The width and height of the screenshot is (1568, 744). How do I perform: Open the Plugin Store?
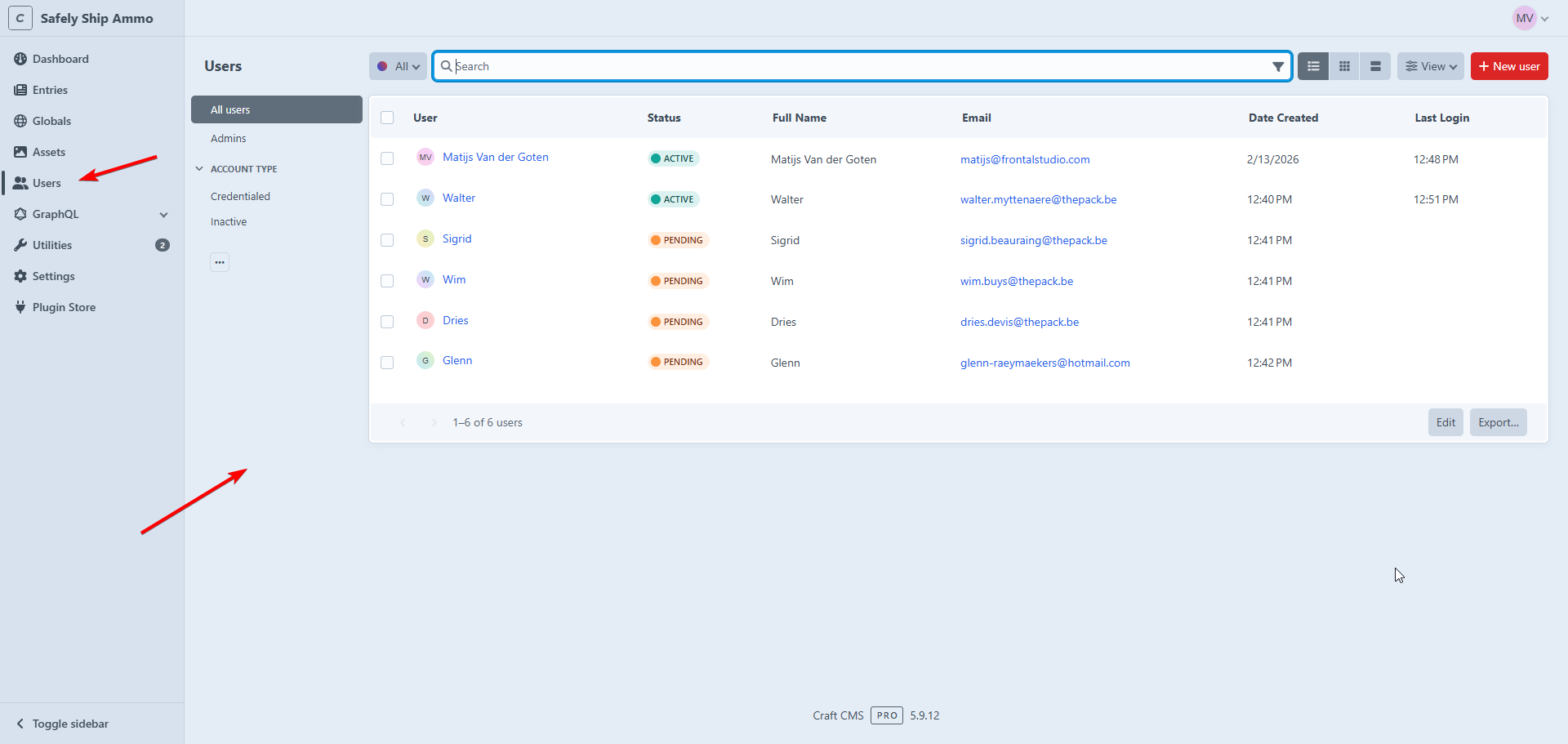[x=55, y=307]
